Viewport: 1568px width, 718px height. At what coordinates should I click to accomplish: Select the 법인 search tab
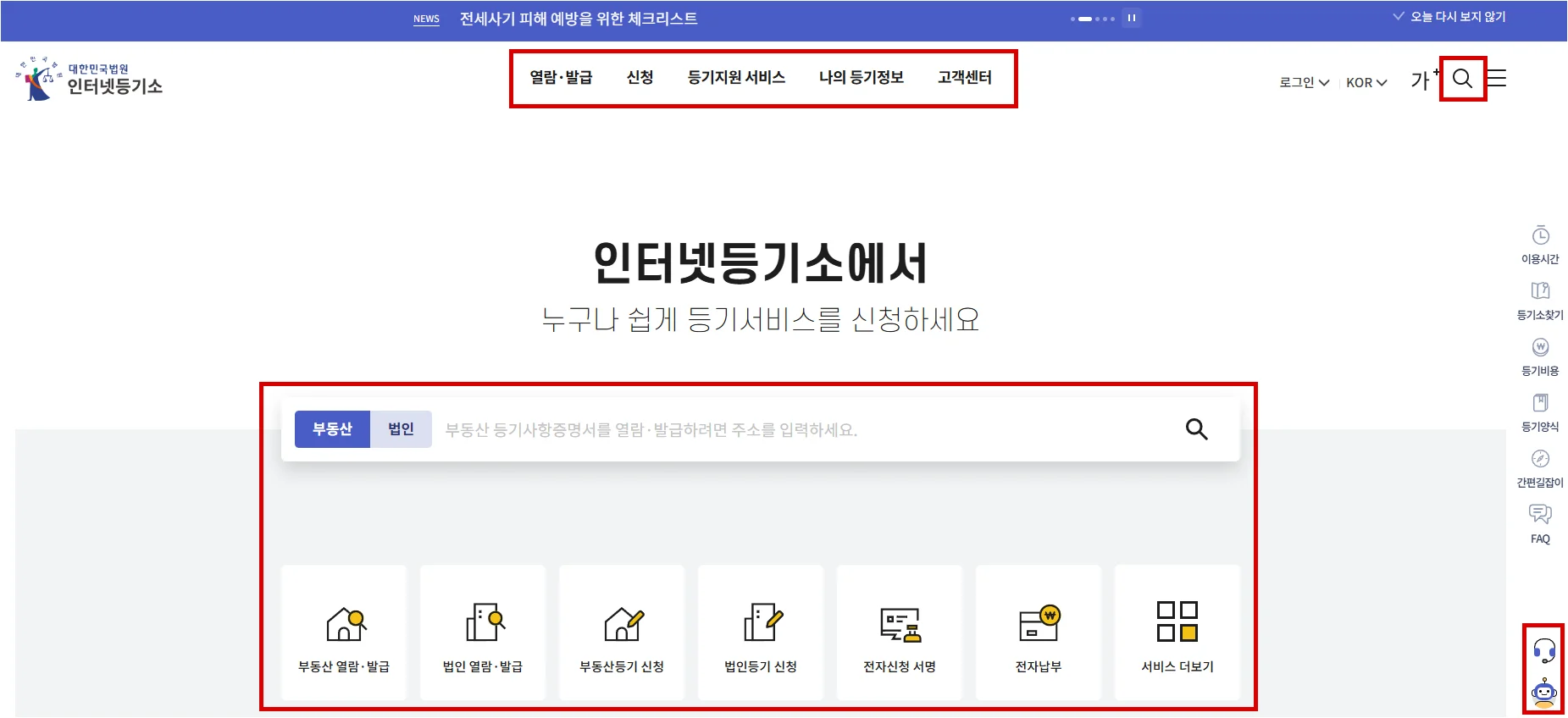point(401,429)
